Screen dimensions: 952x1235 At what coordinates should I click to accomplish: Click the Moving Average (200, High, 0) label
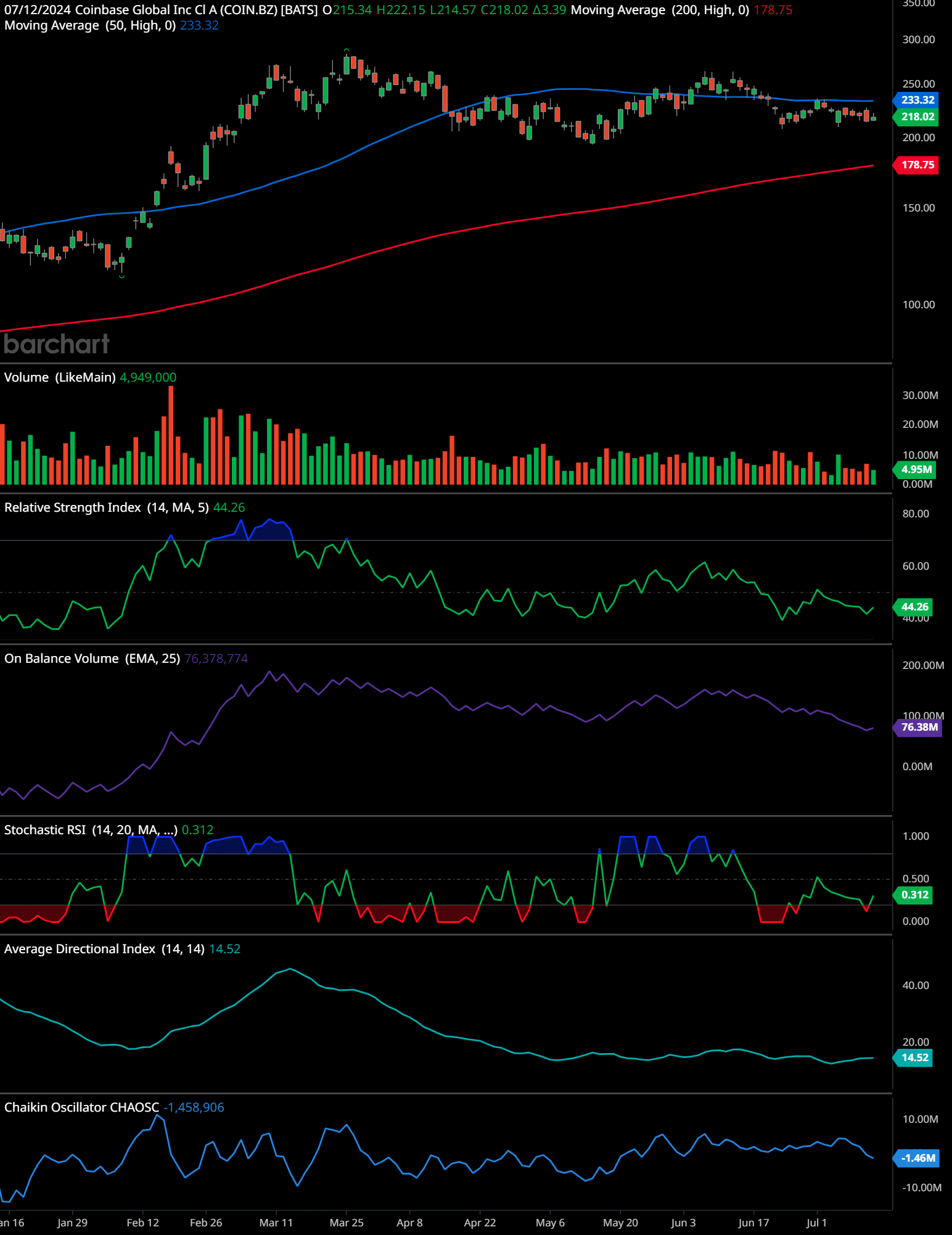coord(660,10)
